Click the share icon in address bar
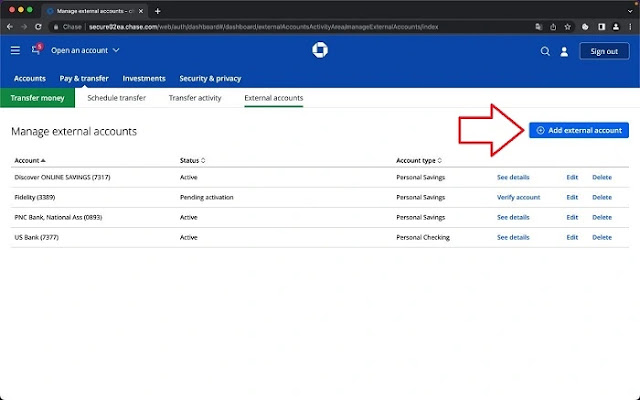Viewport: 640px width, 400px height. 553,27
